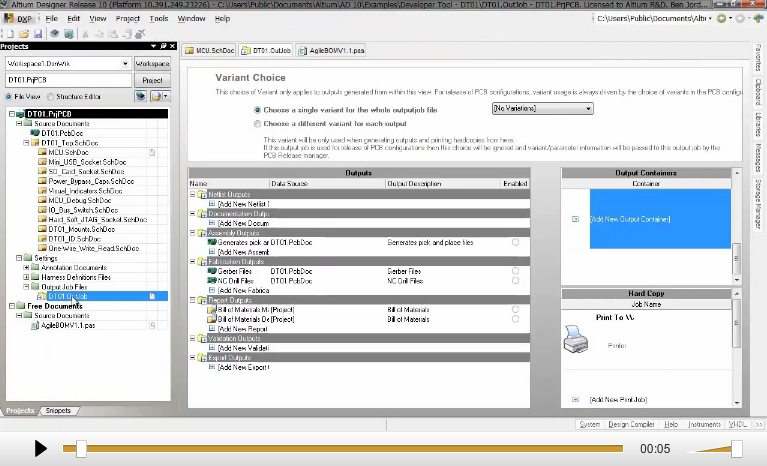Switch to the MCU.SchDoc document tab
Image resolution: width=767 pixels, height=466 pixels.
click(x=210, y=50)
